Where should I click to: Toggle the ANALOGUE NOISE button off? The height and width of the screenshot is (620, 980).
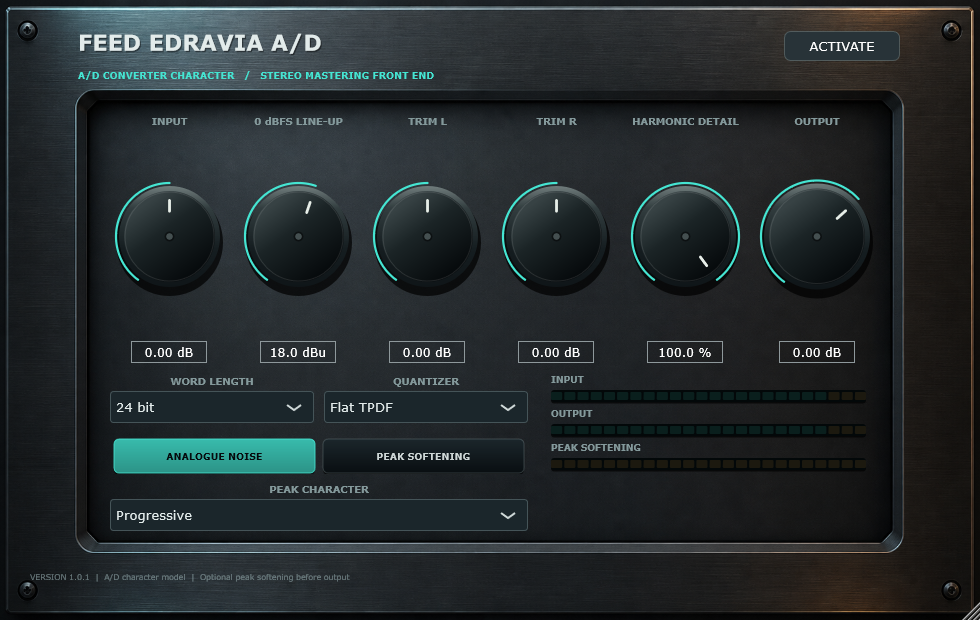tap(214, 456)
